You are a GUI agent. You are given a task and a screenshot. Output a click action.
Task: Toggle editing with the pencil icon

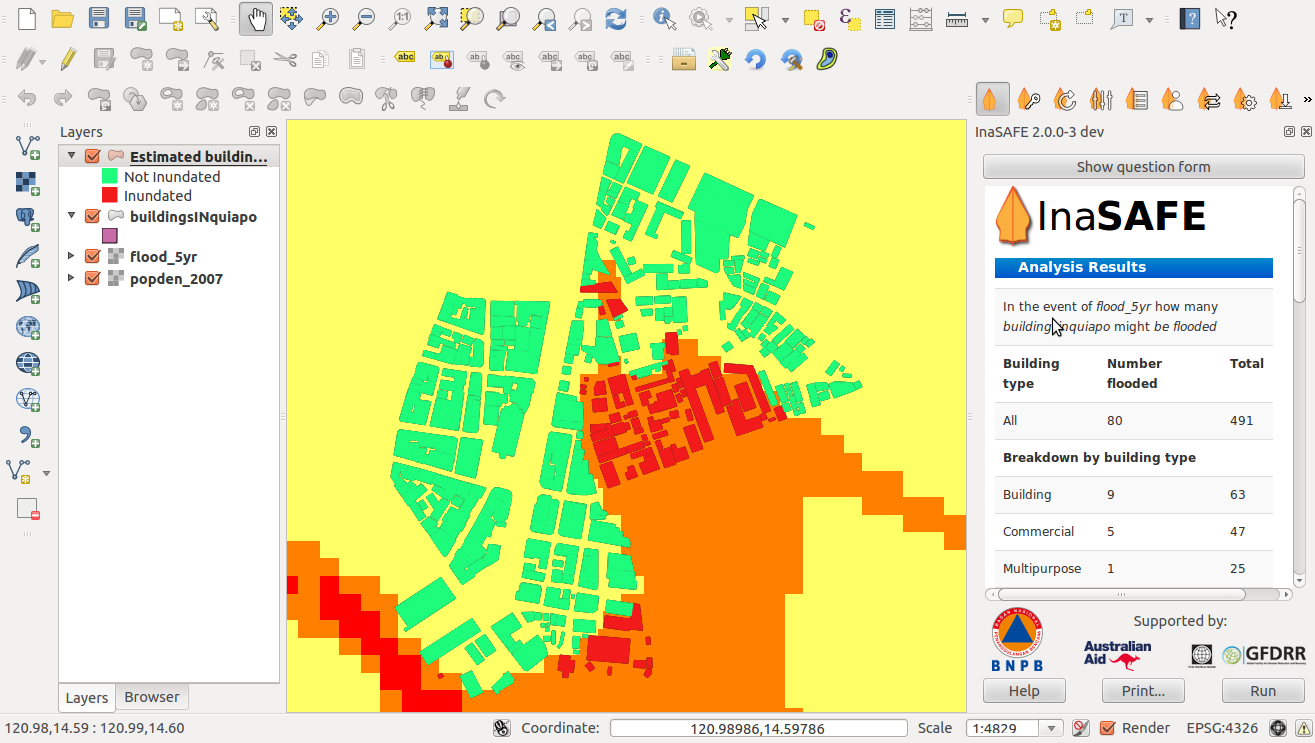pyautogui.click(x=67, y=59)
